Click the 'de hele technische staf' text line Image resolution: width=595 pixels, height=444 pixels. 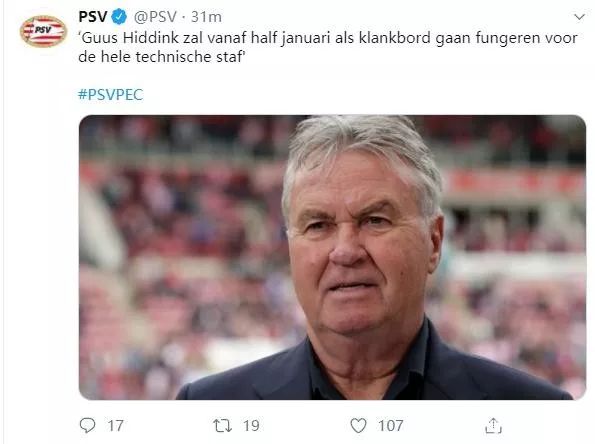click(x=162, y=57)
